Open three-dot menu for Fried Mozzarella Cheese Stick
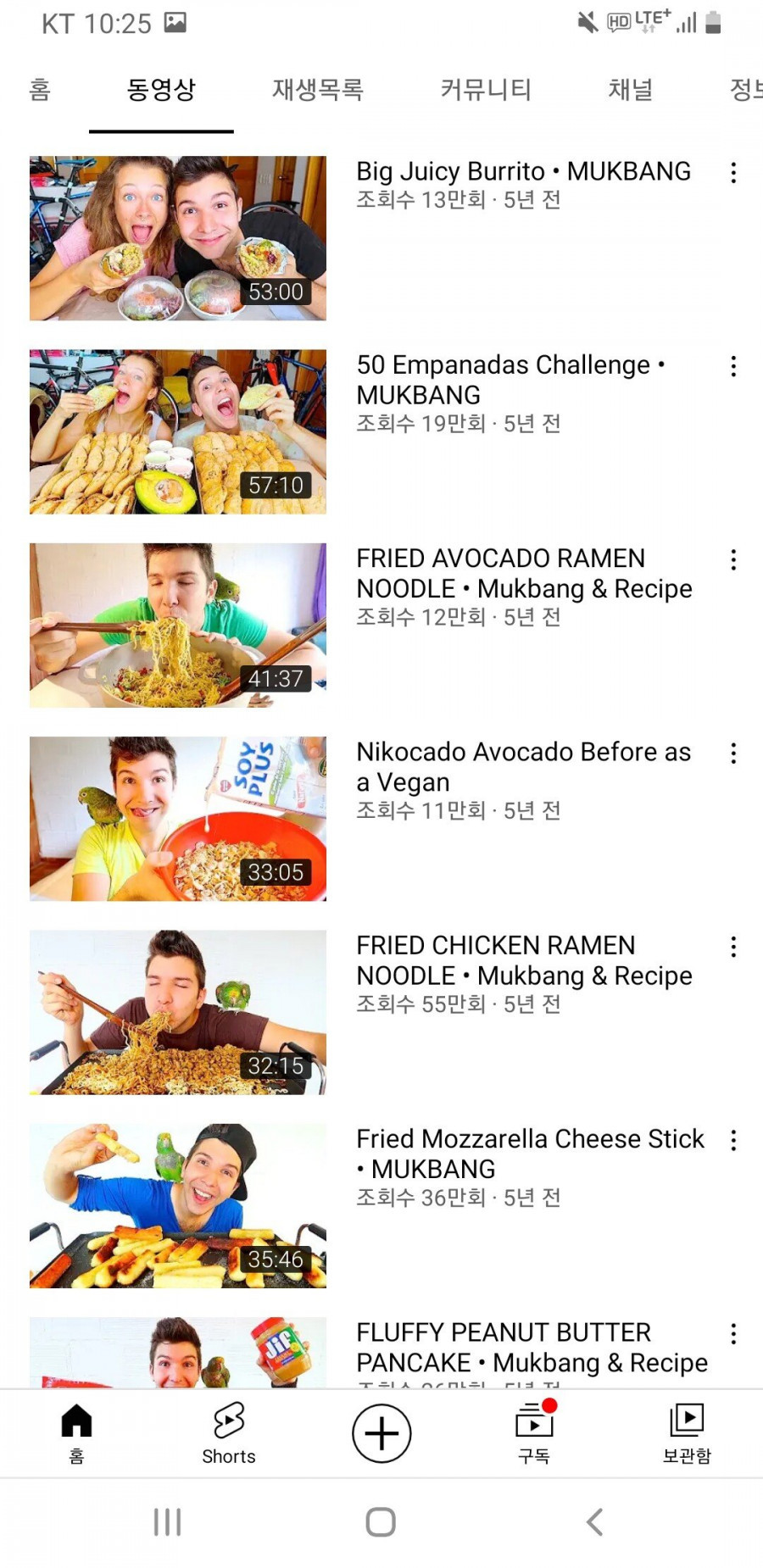The height and width of the screenshot is (1568, 763). pos(733,1140)
